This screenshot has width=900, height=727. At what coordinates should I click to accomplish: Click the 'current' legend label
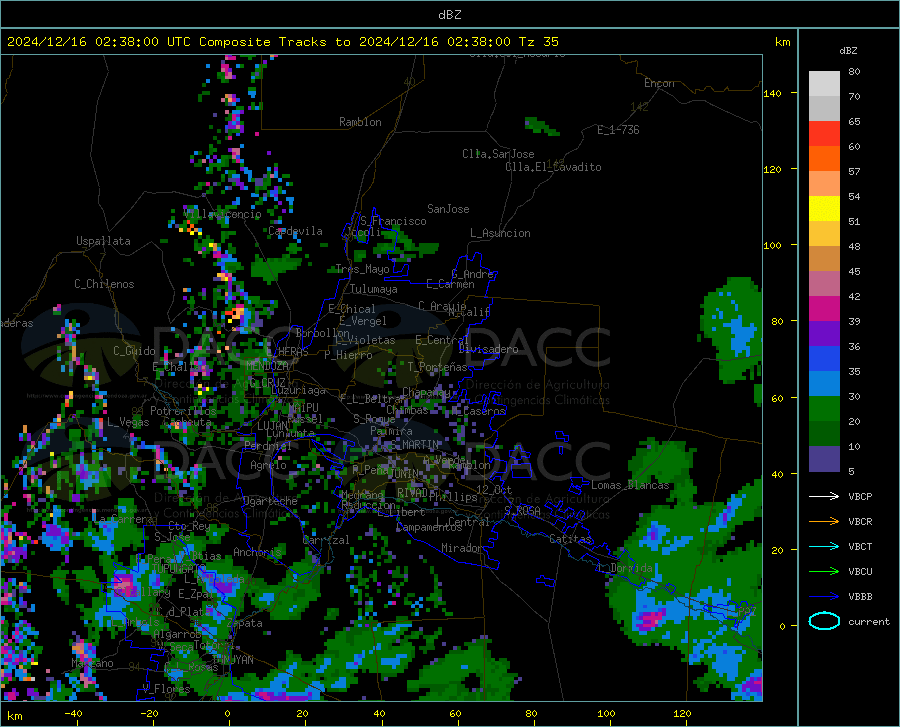(869, 621)
